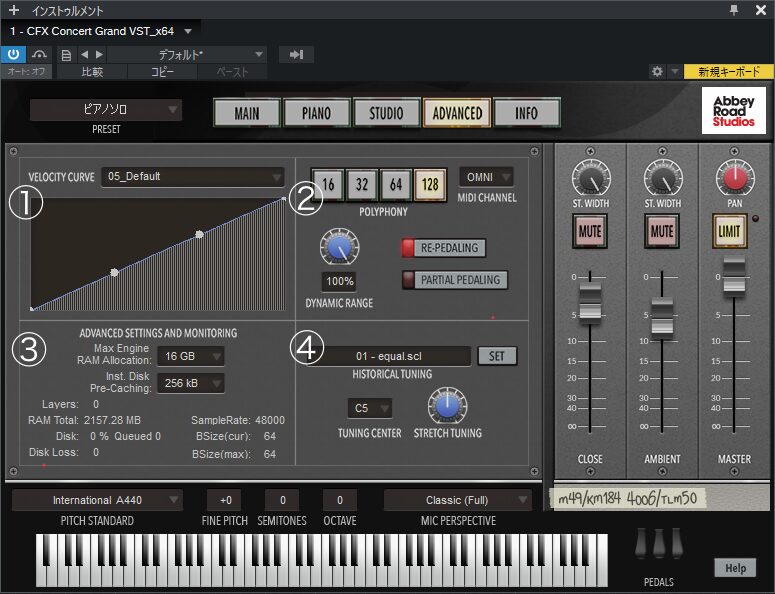Set polyphony to 32
Viewport: 775px width, 594px height.
362,185
